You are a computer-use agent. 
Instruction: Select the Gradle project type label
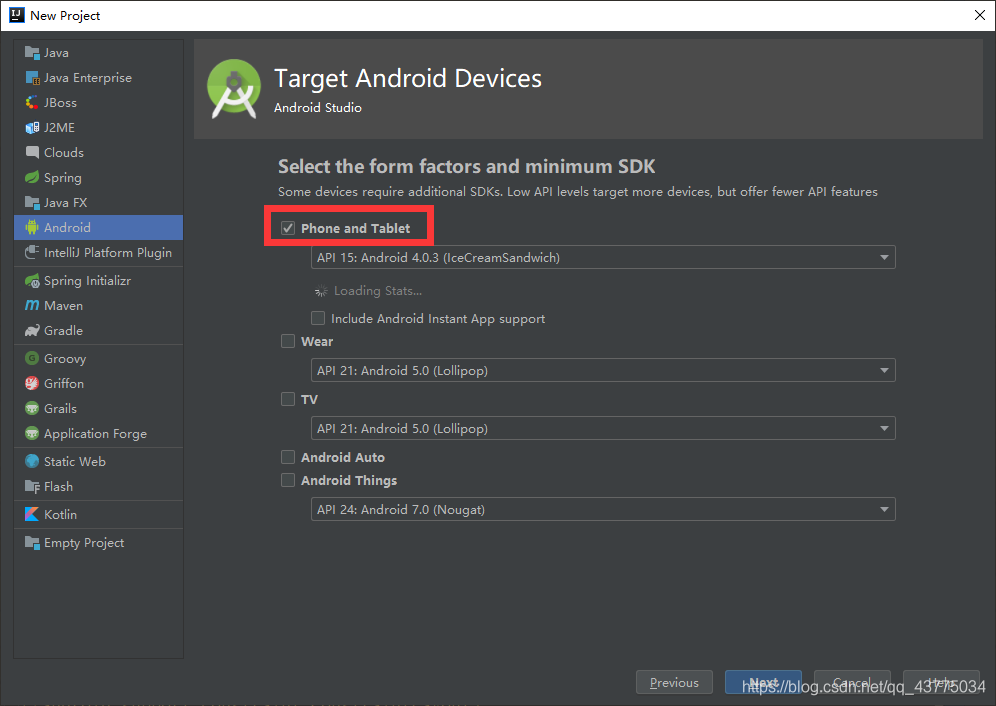coord(64,330)
